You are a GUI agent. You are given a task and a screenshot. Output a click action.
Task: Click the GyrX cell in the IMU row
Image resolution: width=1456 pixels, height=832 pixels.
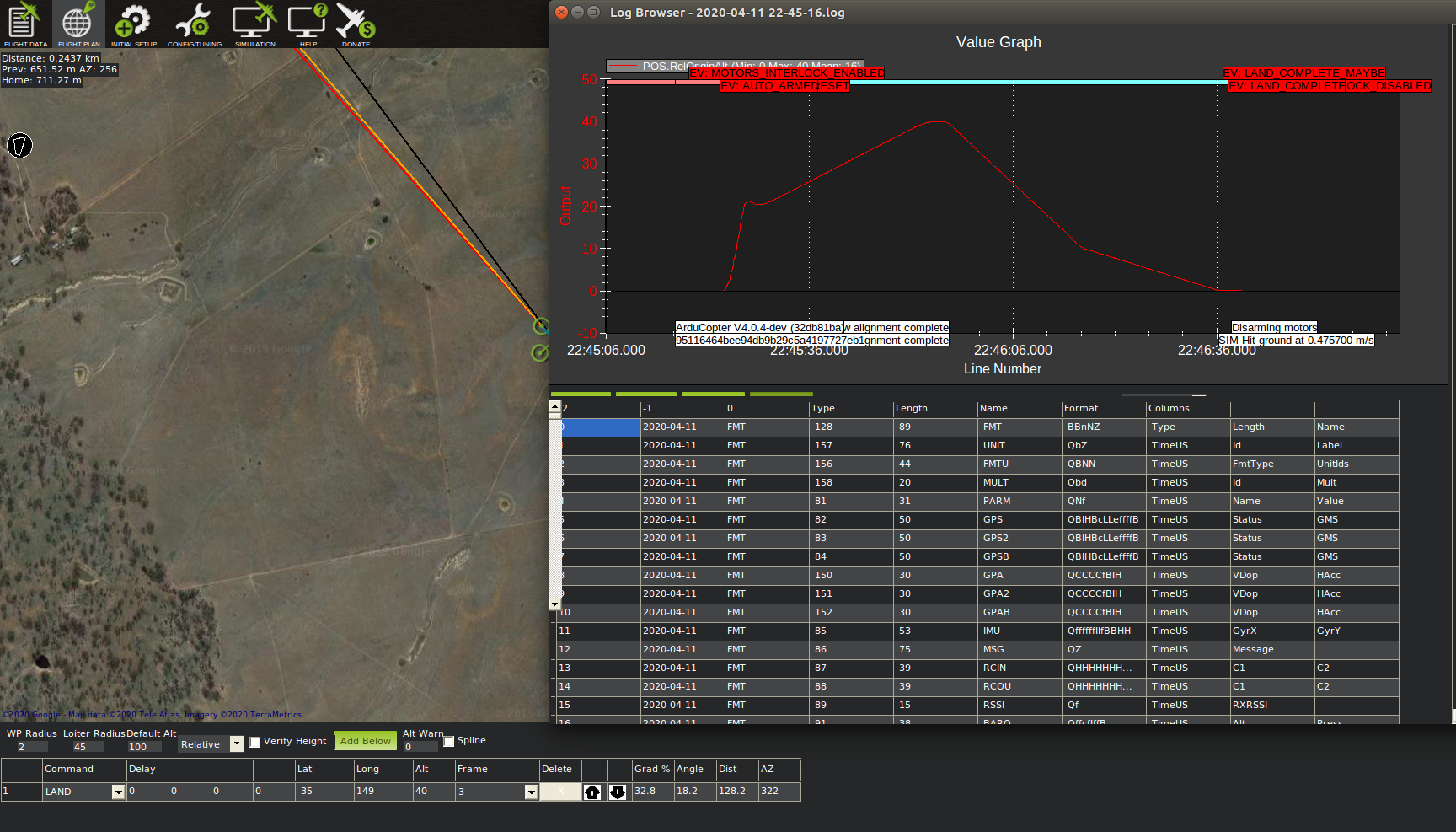pos(1272,631)
